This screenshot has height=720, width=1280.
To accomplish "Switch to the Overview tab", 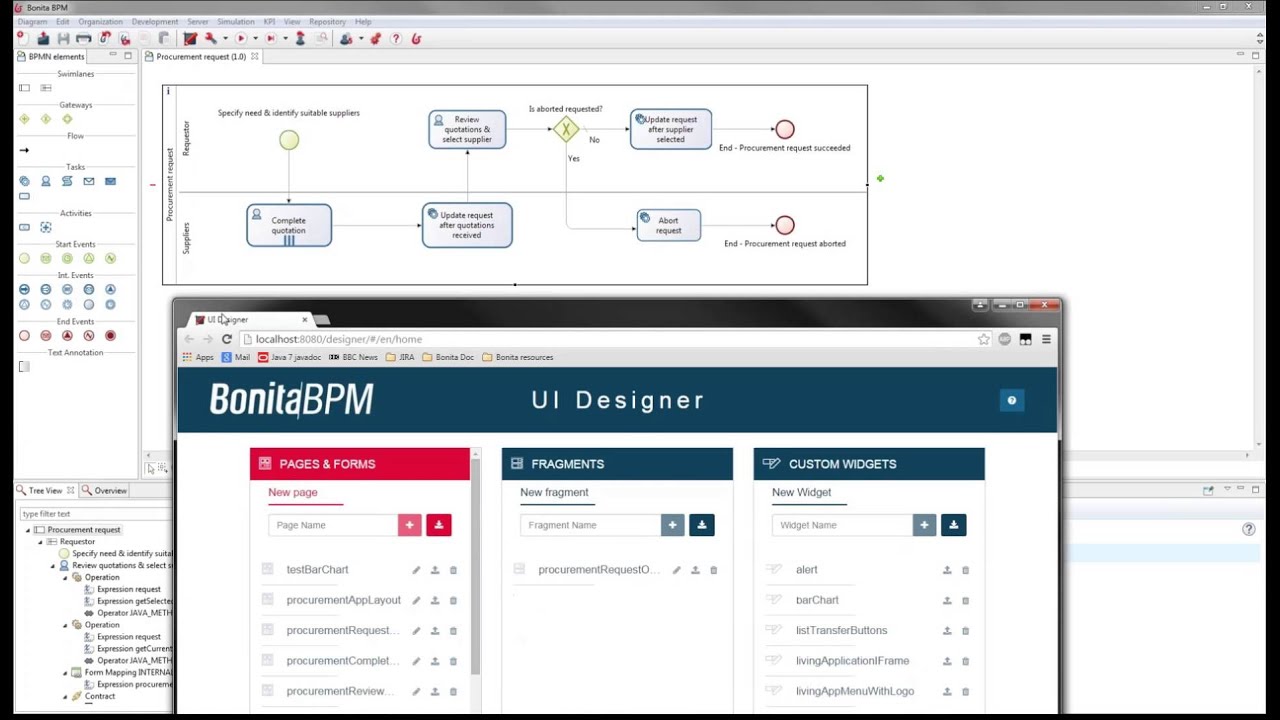I will coord(104,491).
